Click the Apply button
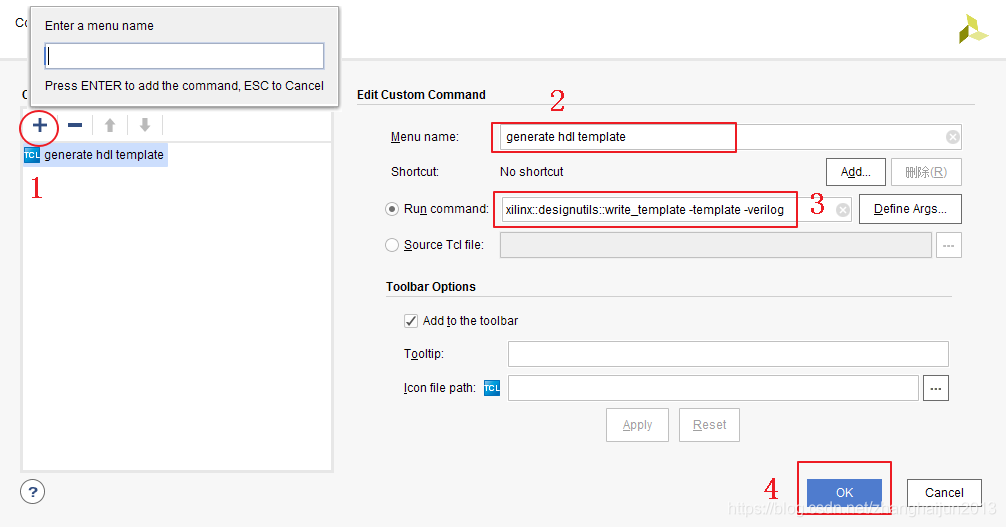The image size is (1006, 527). tap(637, 425)
